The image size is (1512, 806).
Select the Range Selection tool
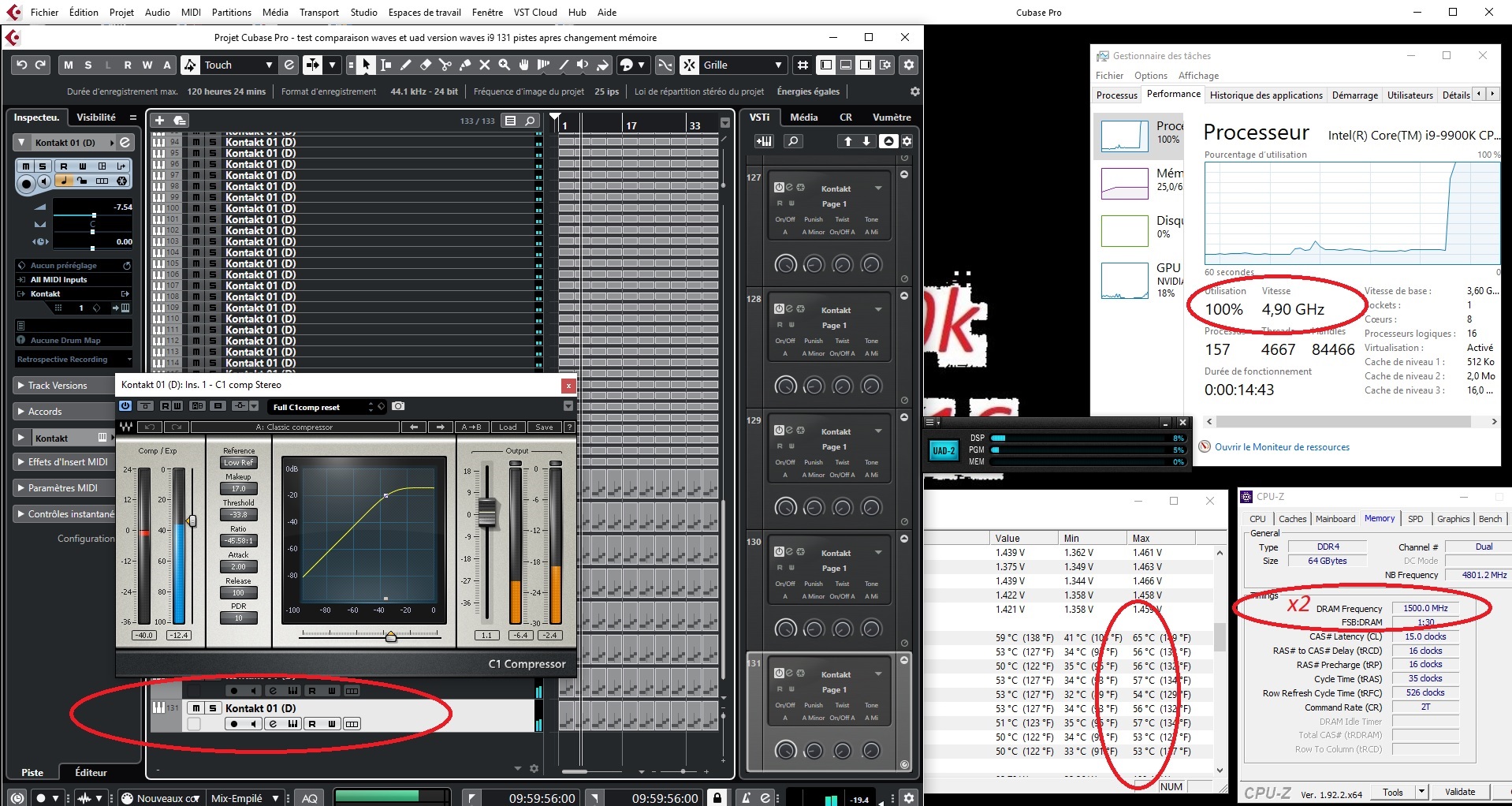pos(385,65)
